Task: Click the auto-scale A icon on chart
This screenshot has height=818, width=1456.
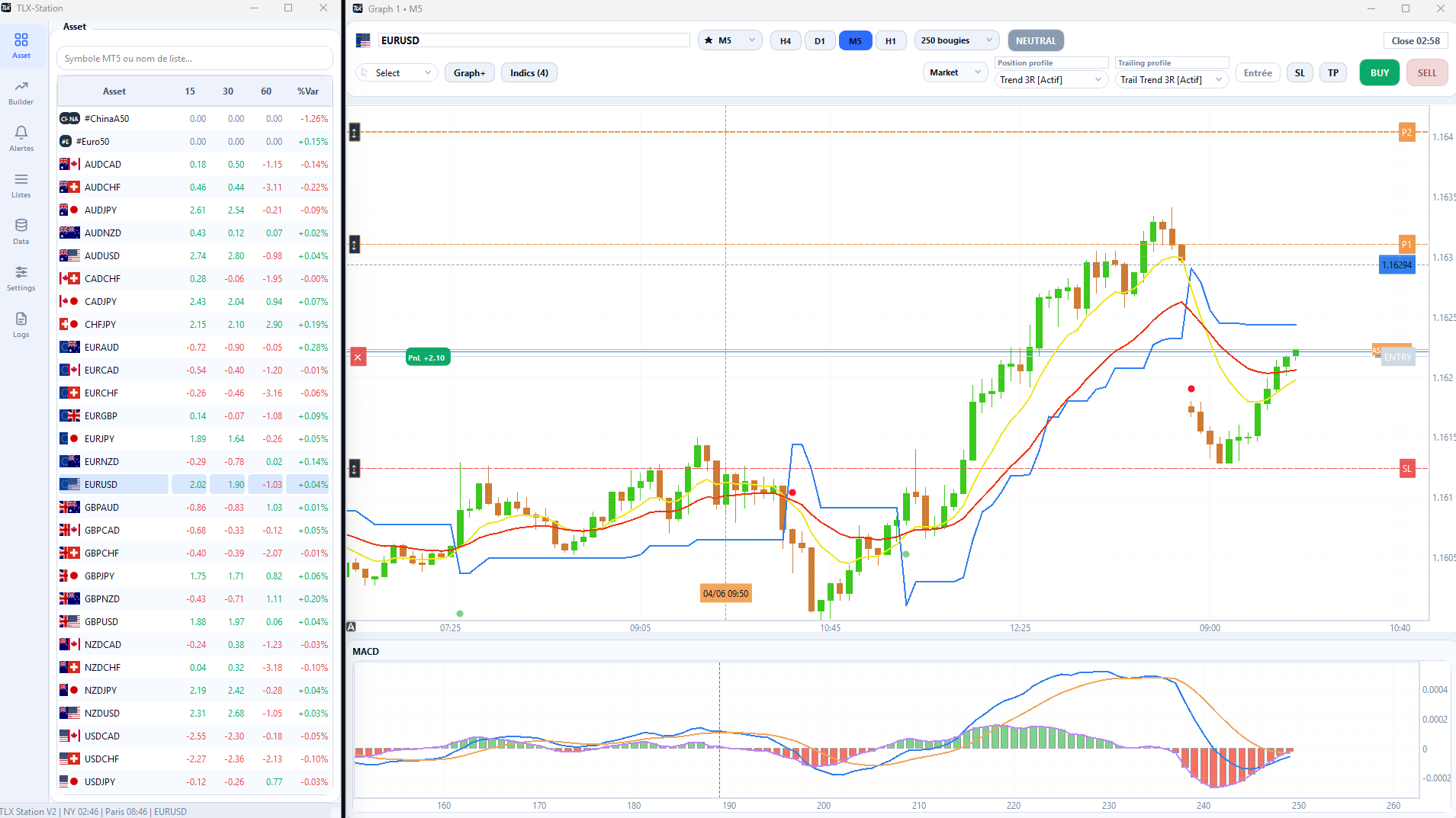Action: click(x=351, y=627)
